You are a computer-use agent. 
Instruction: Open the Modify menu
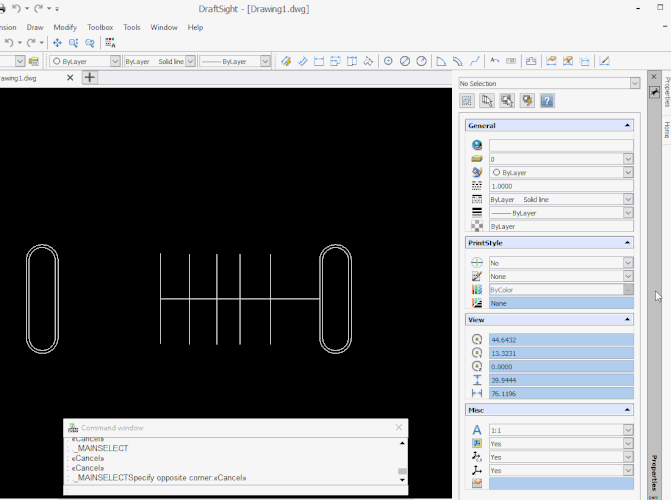coord(65,27)
